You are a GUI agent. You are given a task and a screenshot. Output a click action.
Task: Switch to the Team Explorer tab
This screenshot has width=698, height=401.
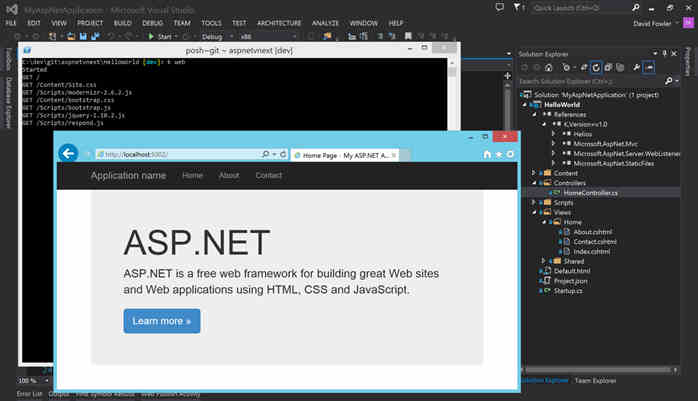(x=595, y=381)
